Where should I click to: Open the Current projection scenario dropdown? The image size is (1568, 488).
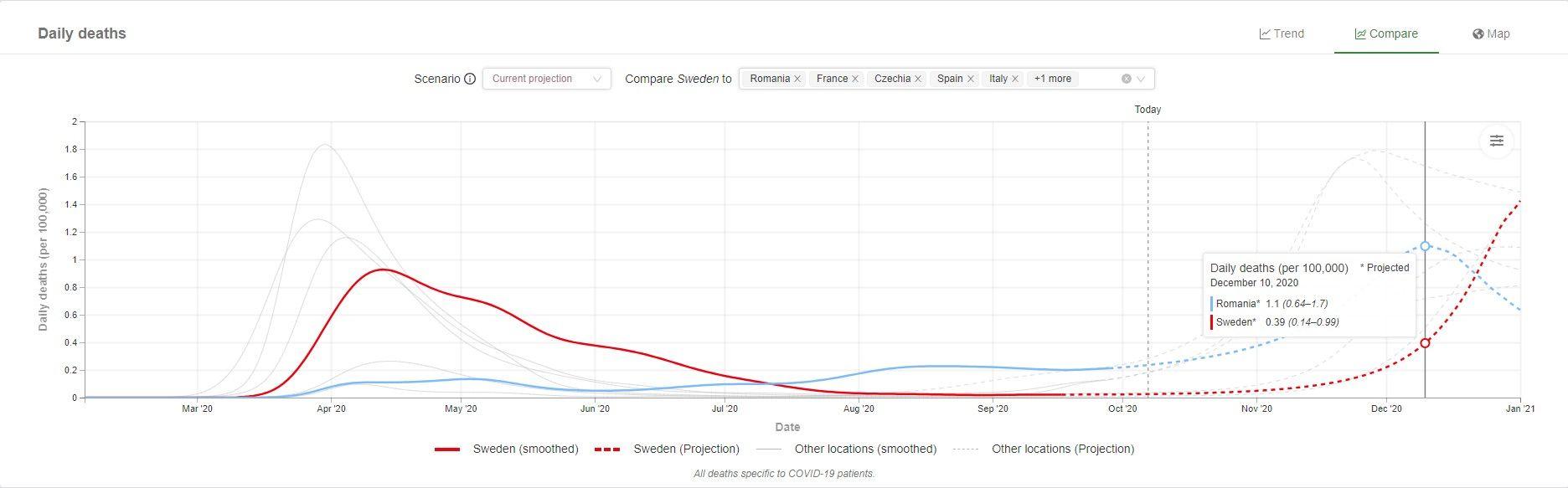click(x=546, y=79)
